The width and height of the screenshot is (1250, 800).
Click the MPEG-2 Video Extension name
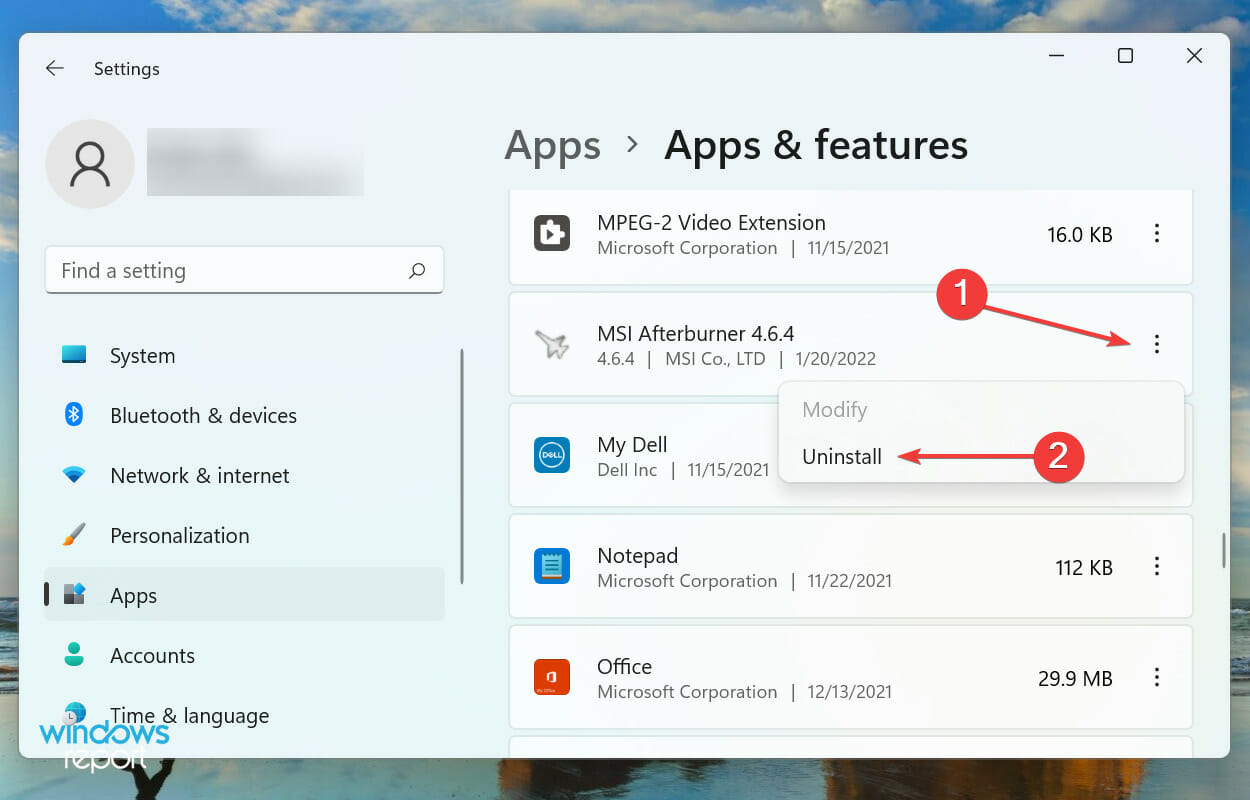711,222
